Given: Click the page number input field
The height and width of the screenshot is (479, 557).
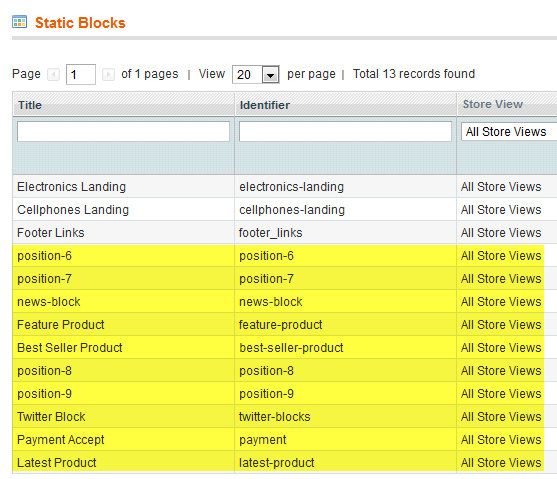Looking at the screenshot, I should click(81, 75).
